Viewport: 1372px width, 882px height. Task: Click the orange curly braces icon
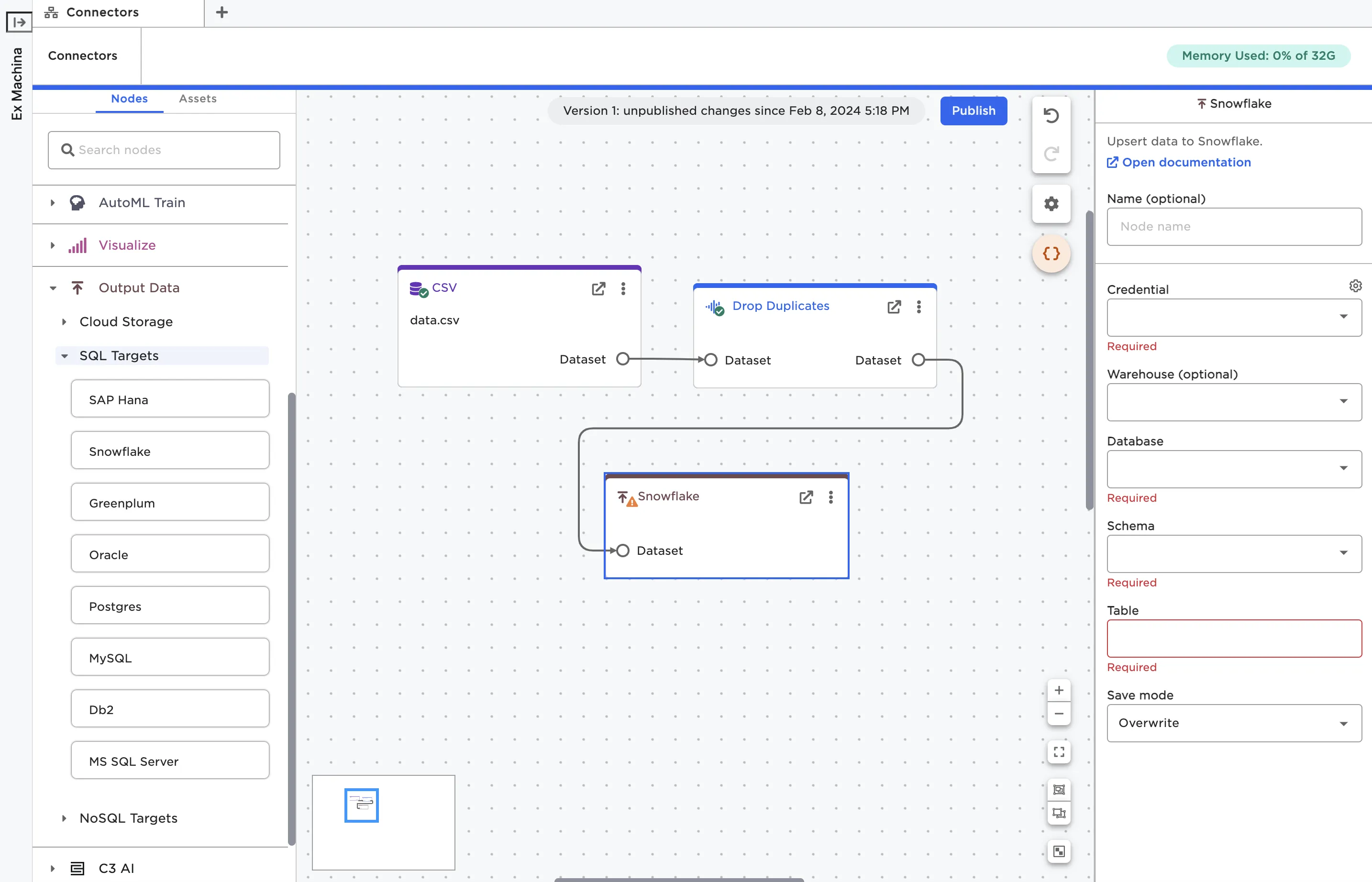point(1051,253)
